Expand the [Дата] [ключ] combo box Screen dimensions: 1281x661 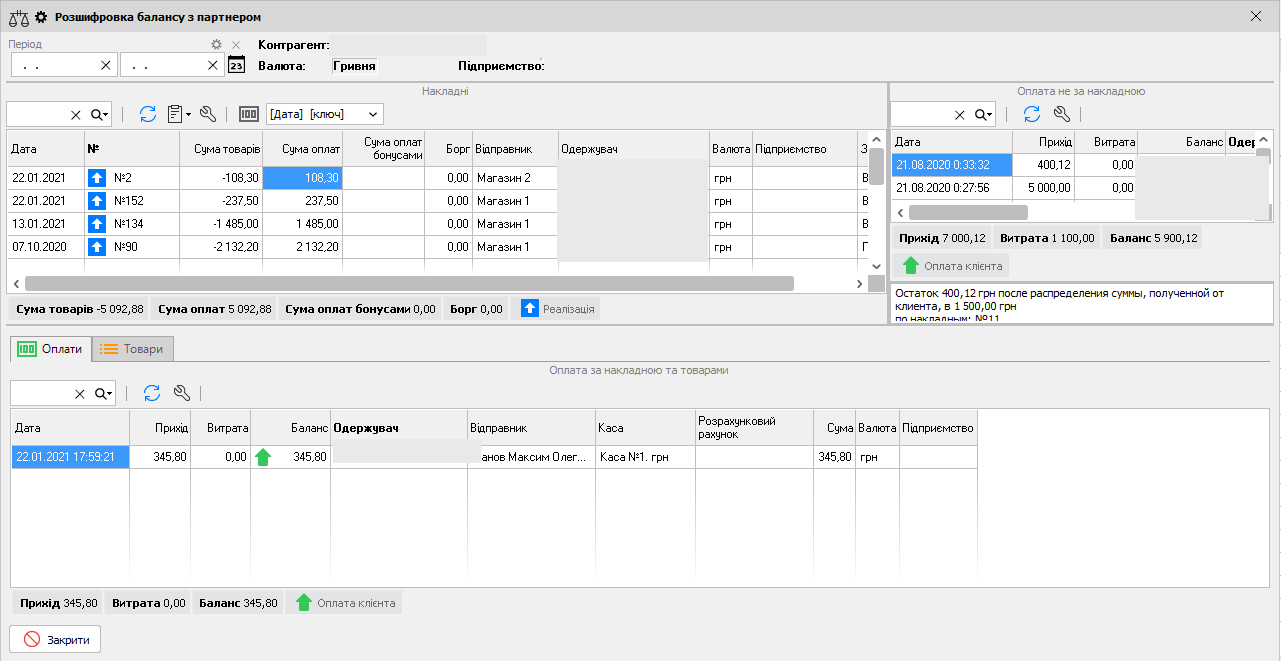pyautogui.click(x=373, y=115)
